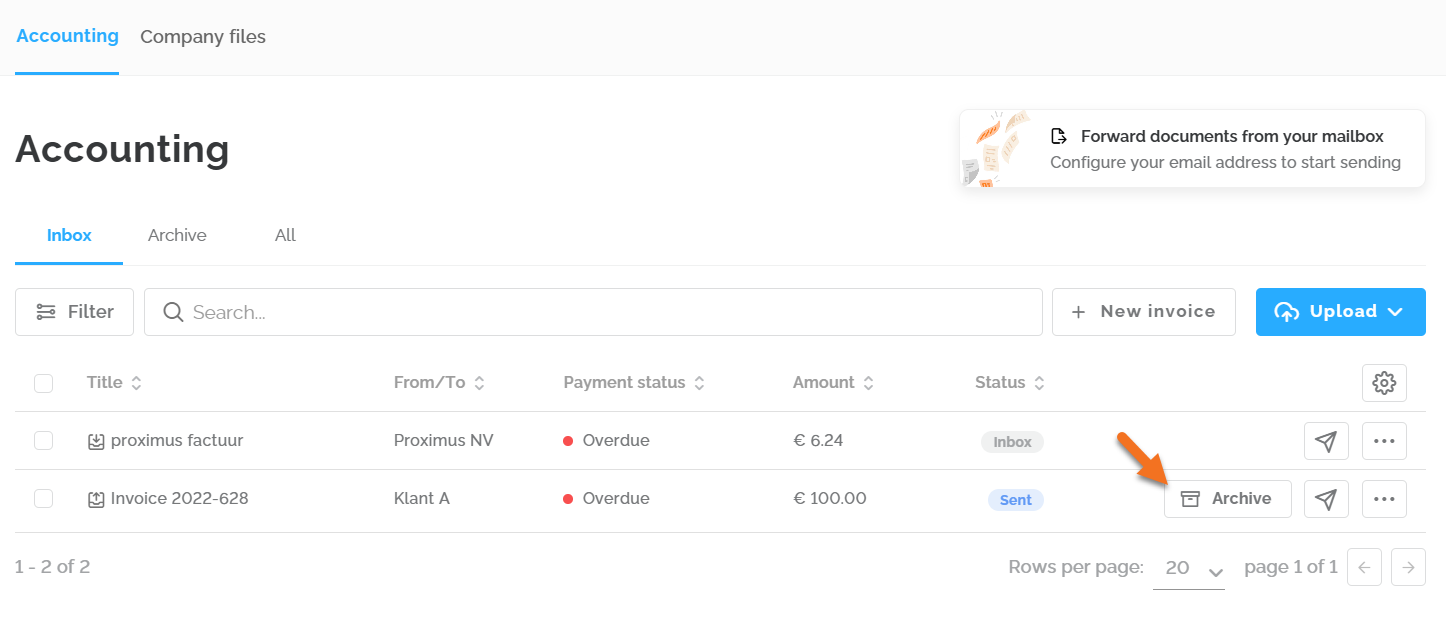Tick the select-all checkbox in header
Viewport: 1446px width, 624px height.
pyautogui.click(x=44, y=383)
